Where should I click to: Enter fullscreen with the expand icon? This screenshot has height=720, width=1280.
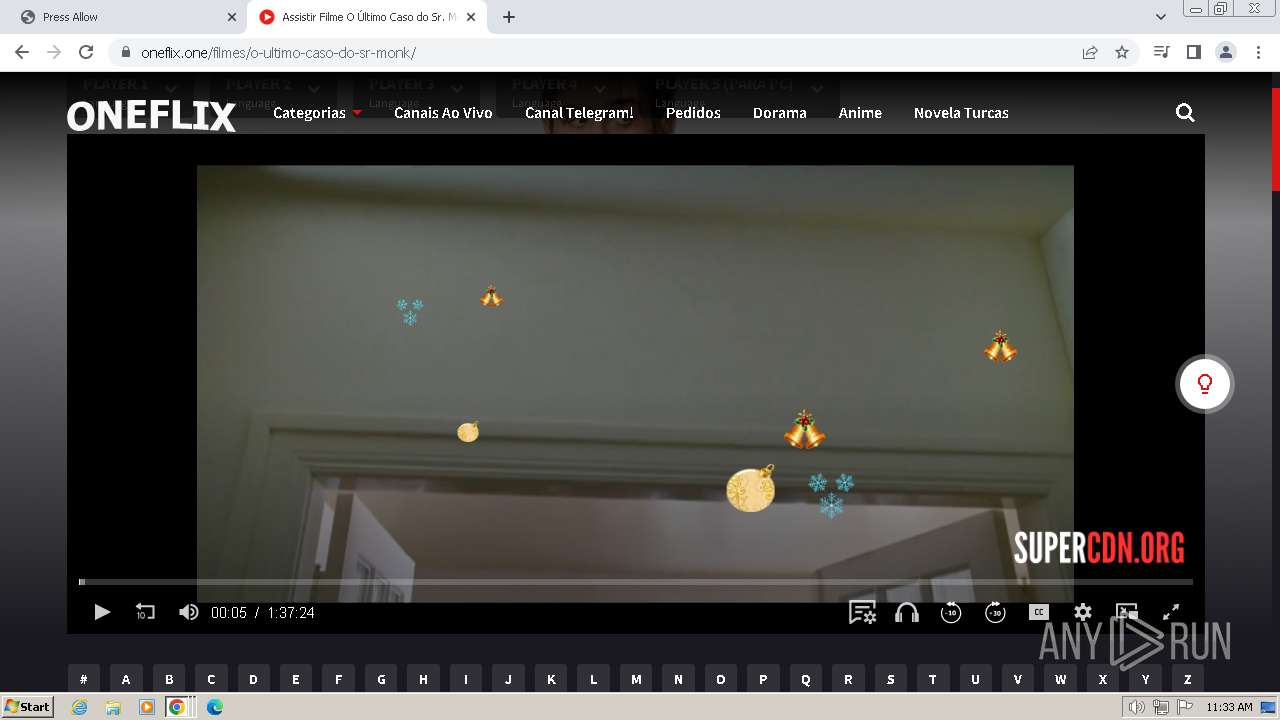pyautogui.click(x=1171, y=612)
